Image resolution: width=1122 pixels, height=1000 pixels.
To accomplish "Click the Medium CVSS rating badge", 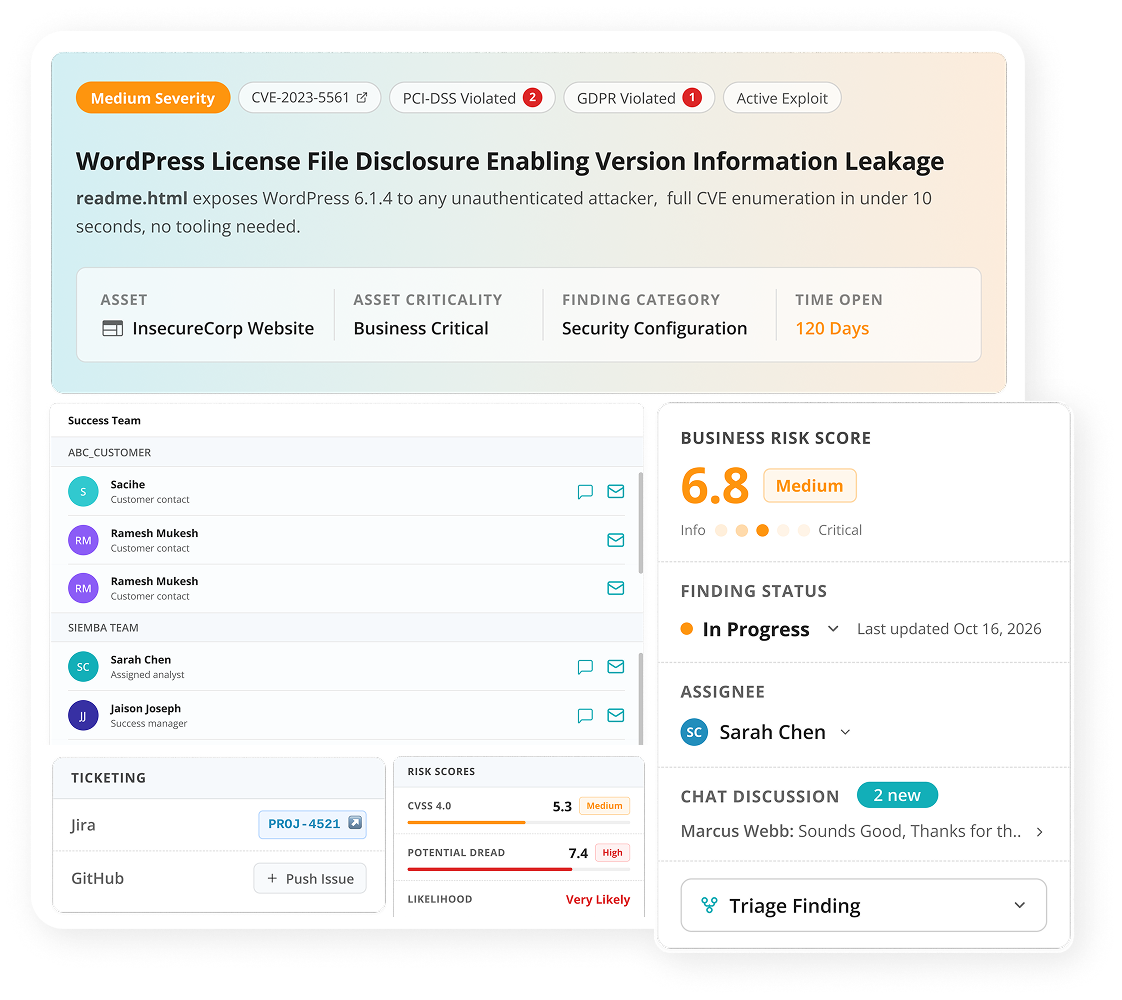I will (605, 806).
